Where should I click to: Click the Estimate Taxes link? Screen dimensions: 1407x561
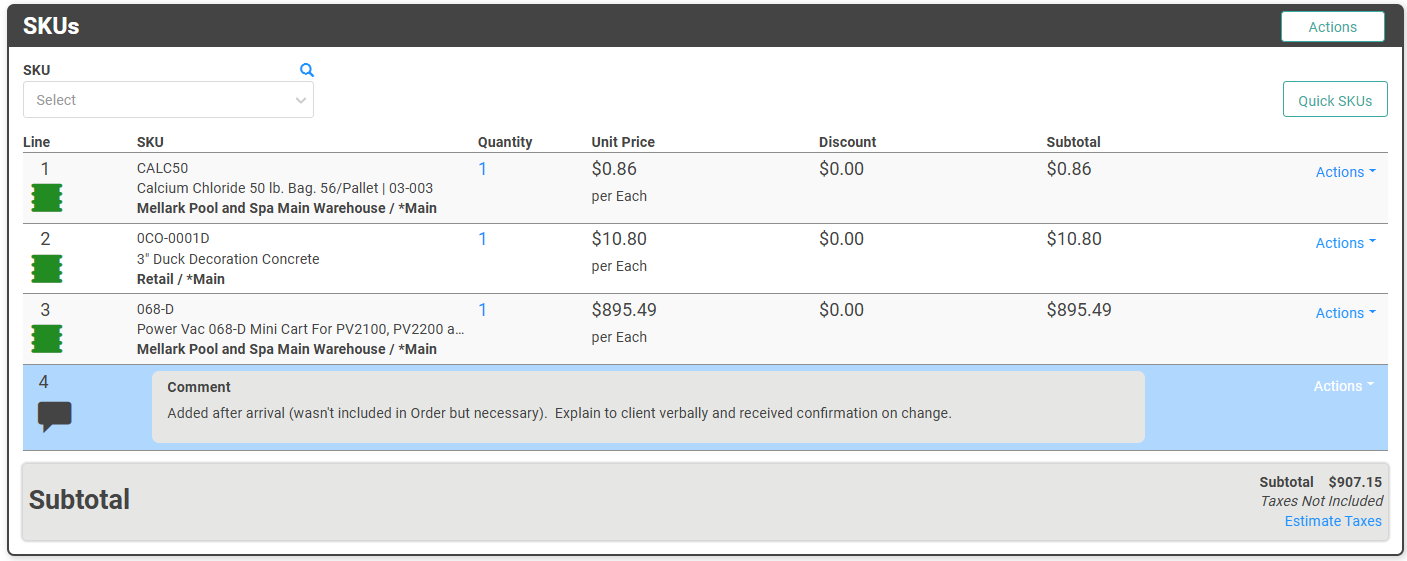[x=1332, y=521]
